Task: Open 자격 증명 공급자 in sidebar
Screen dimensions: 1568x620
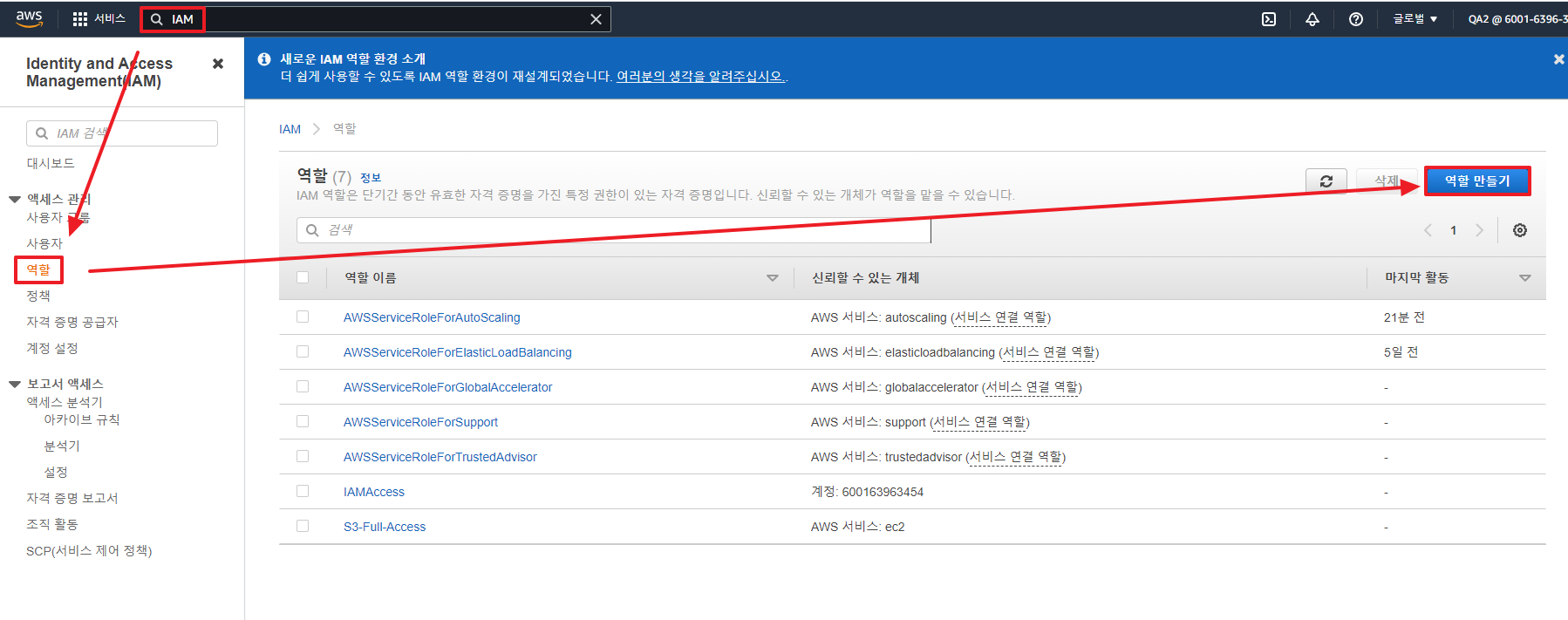Action: [x=72, y=322]
